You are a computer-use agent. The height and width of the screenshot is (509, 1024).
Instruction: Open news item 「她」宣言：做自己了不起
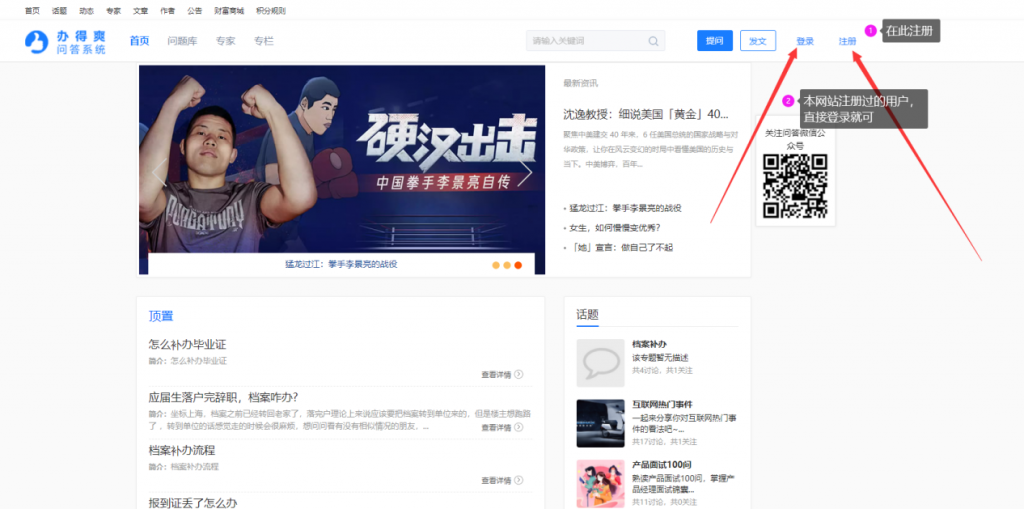point(621,248)
